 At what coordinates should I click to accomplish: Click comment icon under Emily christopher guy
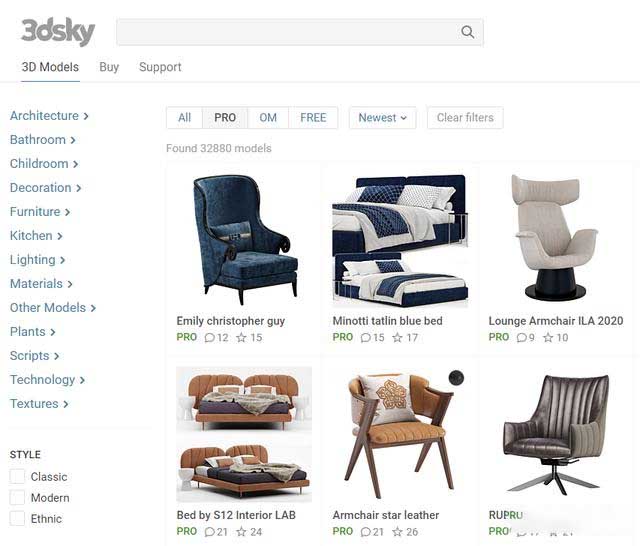pos(209,337)
